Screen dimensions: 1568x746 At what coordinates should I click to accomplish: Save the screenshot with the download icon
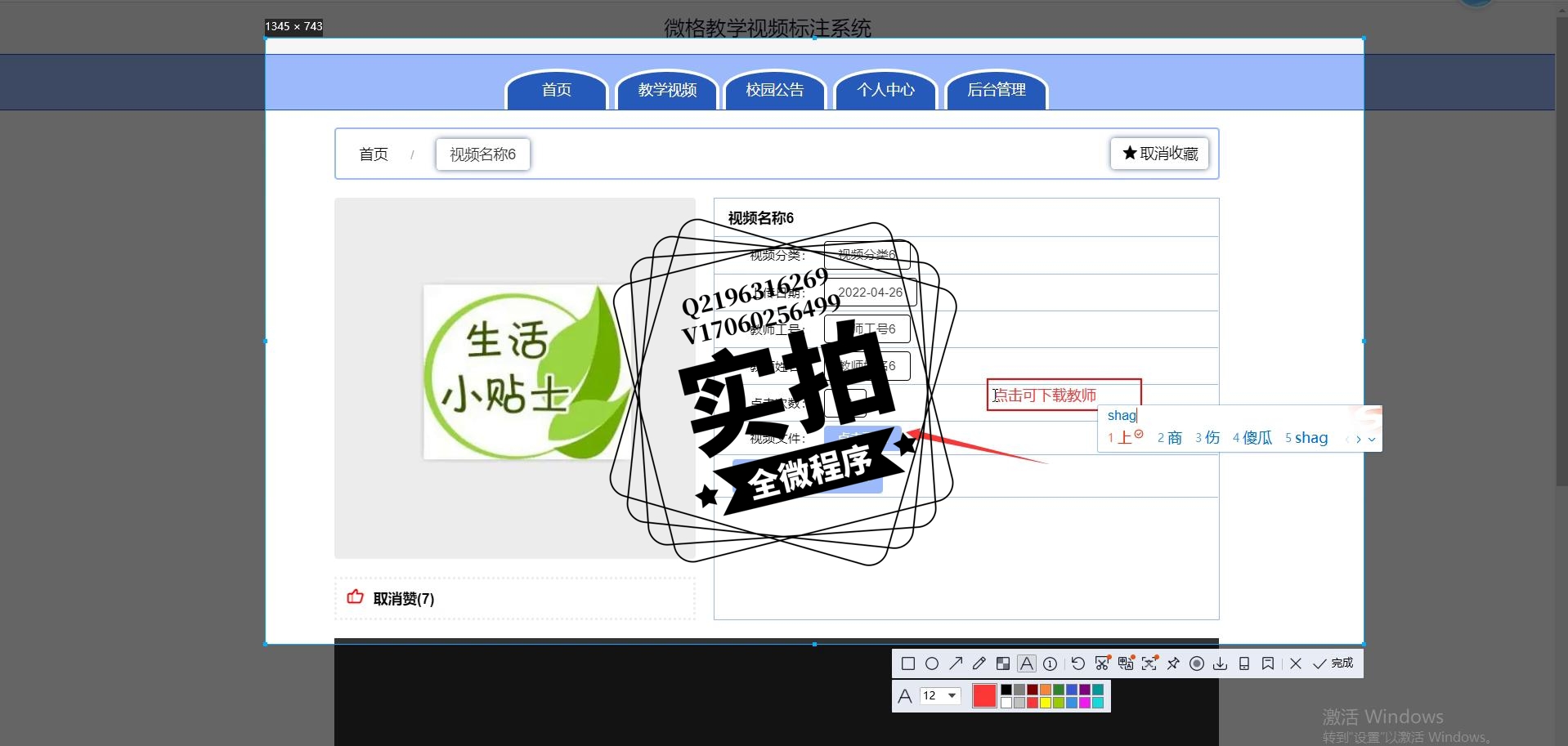tap(1221, 663)
